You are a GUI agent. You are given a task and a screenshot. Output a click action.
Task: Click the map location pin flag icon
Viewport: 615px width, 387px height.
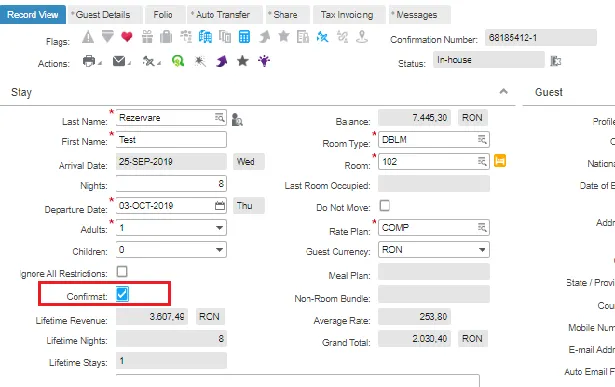[x=362, y=37]
